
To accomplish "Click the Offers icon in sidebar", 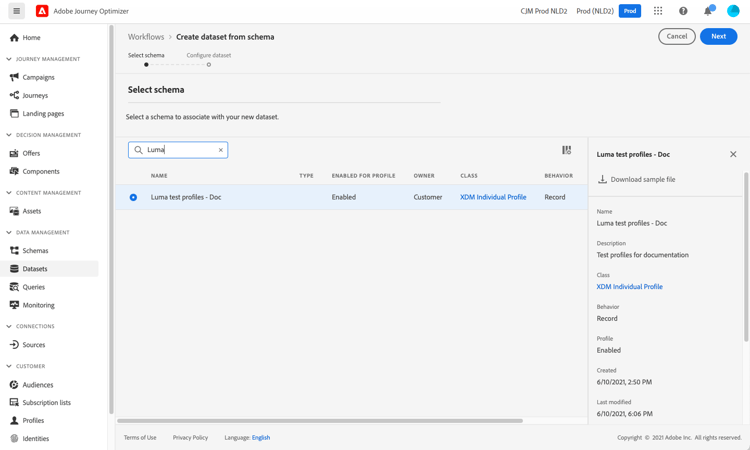I will [14, 153].
